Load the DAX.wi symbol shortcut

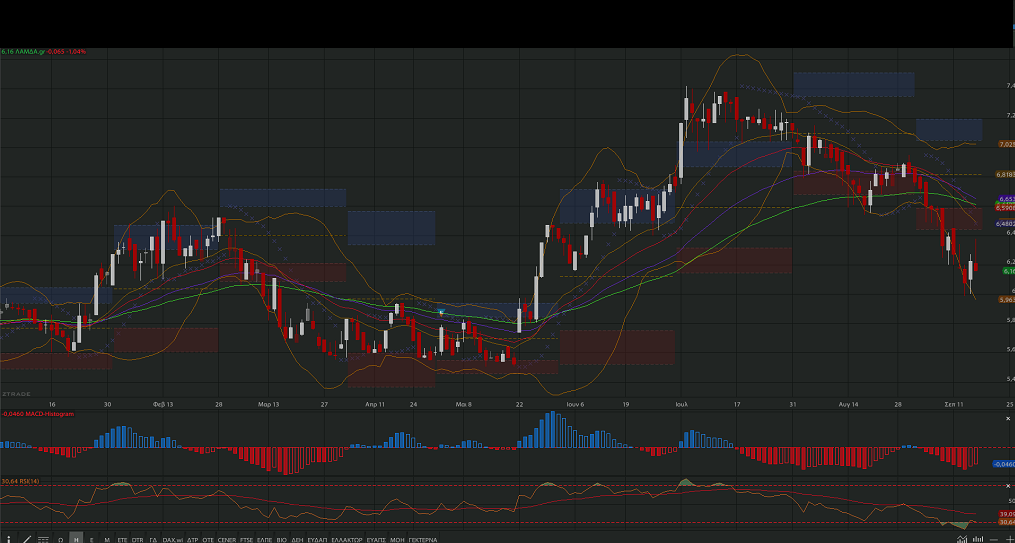[x=173, y=539]
